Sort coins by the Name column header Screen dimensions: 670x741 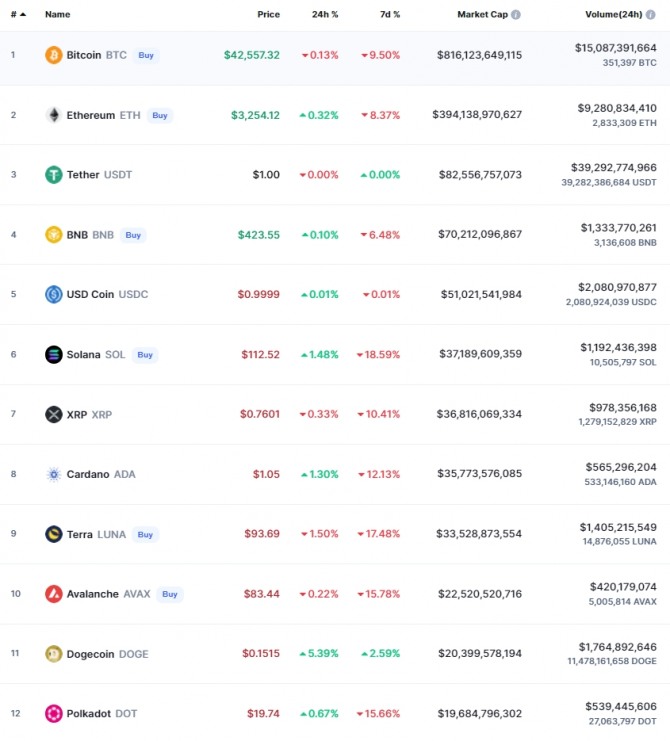pos(57,15)
